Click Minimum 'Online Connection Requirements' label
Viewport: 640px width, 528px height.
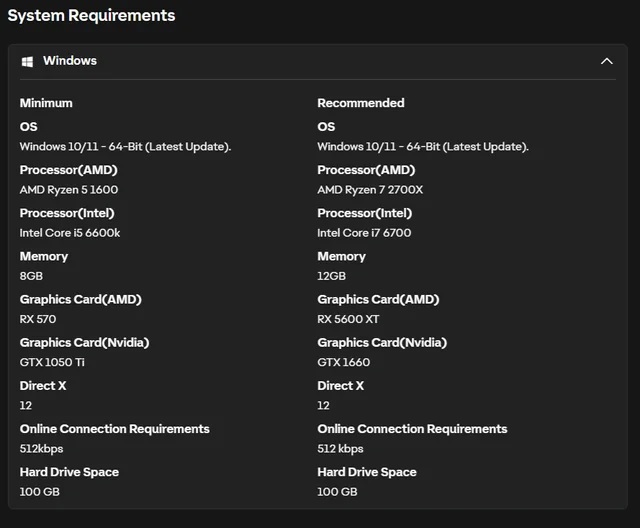114,429
